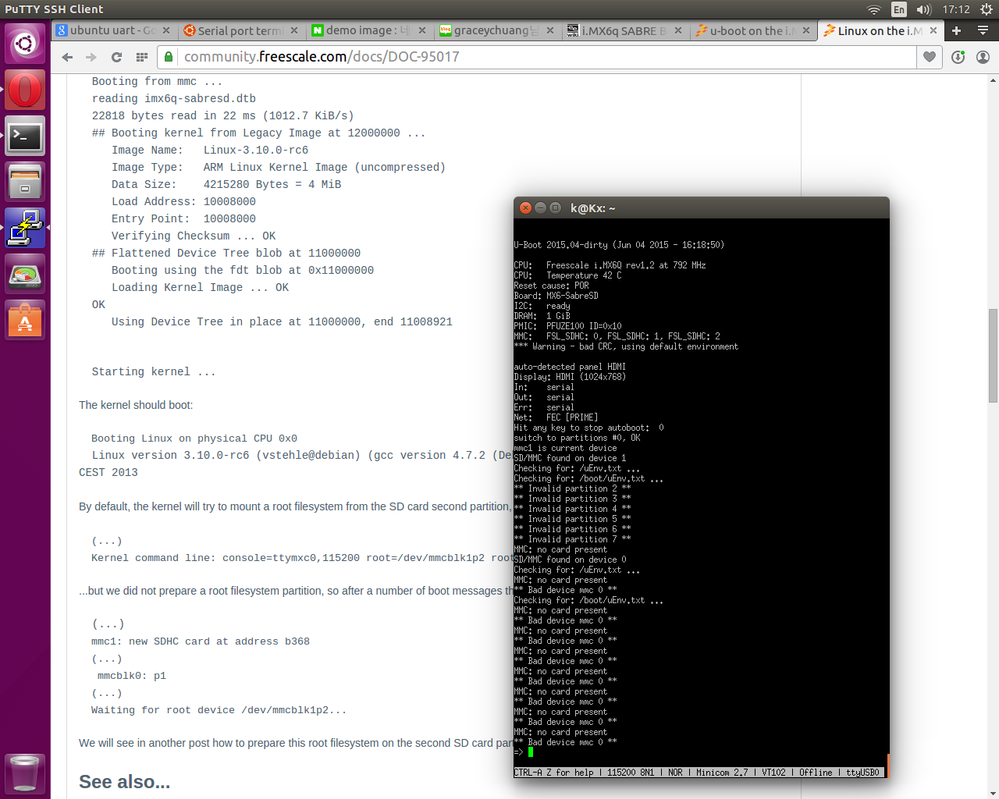Close the 'u-boot on the i.' tab
Image resolution: width=999 pixels, height=799 pixels.
(806, 31)
